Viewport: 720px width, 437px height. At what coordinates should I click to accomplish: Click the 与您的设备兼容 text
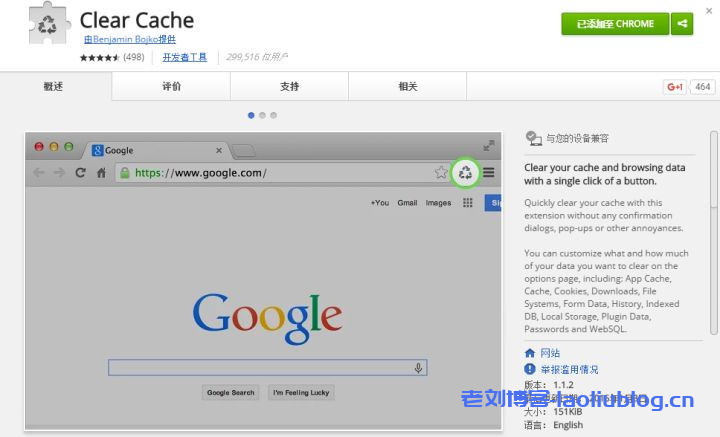pyautogui.click(x=577, y=138)
